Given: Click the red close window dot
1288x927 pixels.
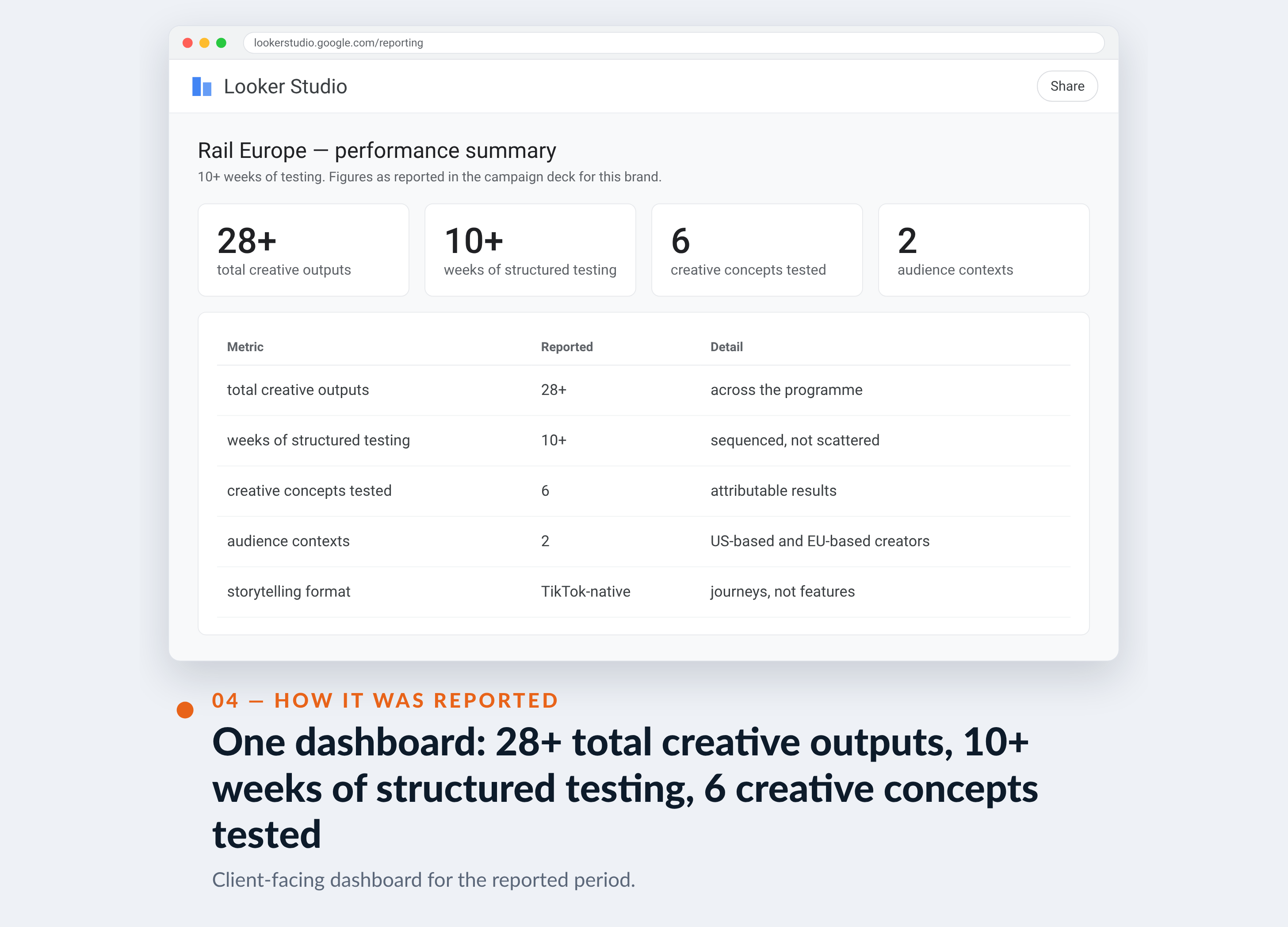Looking at the screenshot, I should point(187,43).
